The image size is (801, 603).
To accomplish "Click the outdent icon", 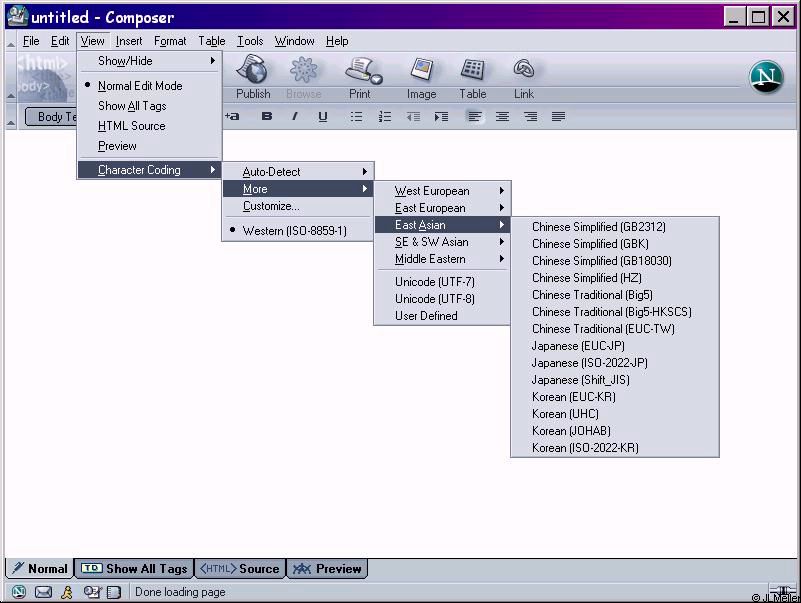I will [x=413, y=117].
